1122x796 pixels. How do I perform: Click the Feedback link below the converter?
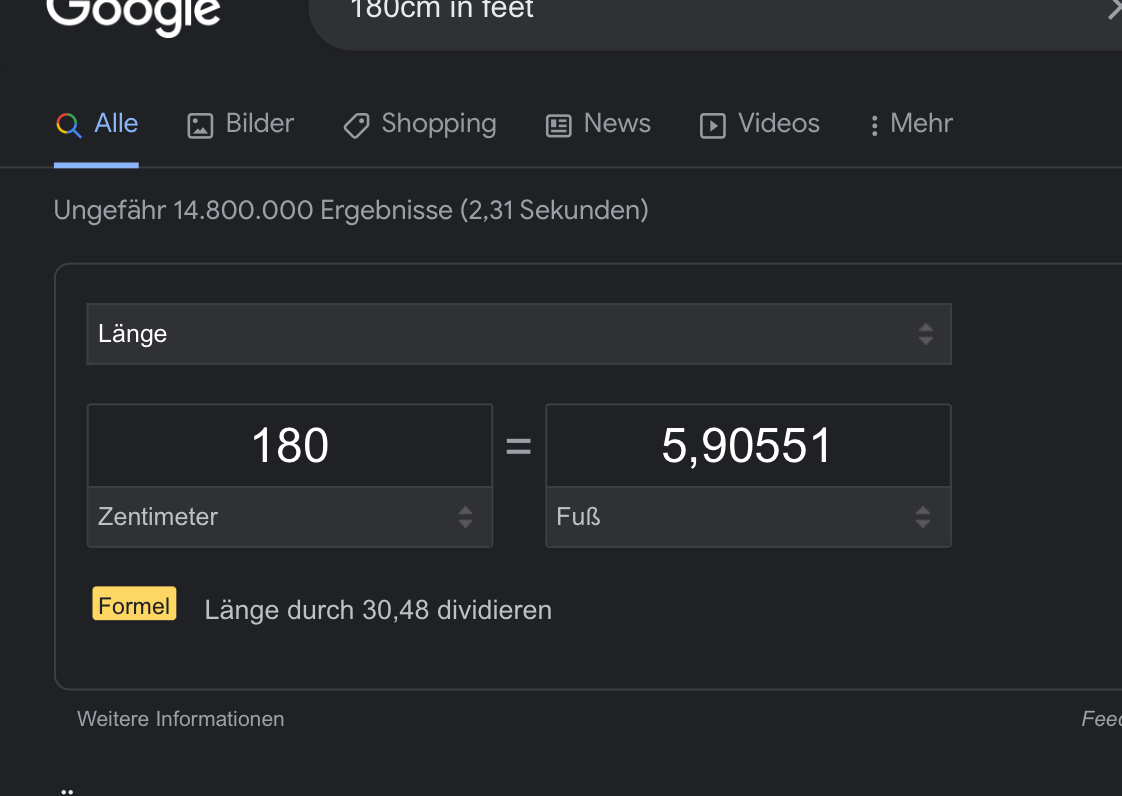click(1102, 719)
